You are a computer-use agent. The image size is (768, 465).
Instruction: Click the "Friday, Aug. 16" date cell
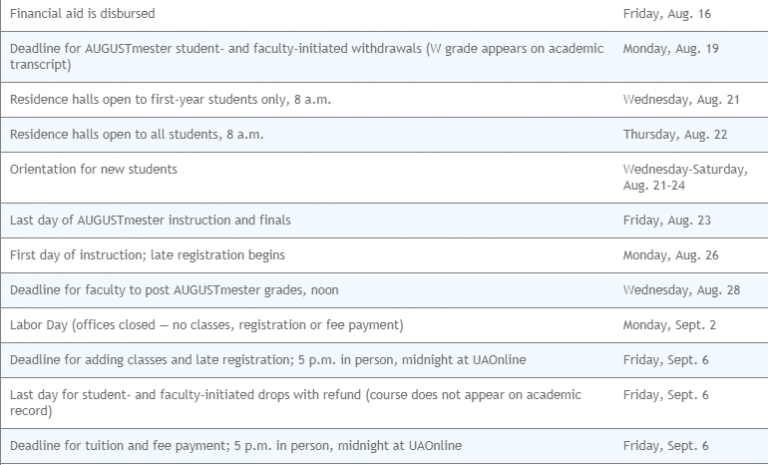tap(667, 14)
